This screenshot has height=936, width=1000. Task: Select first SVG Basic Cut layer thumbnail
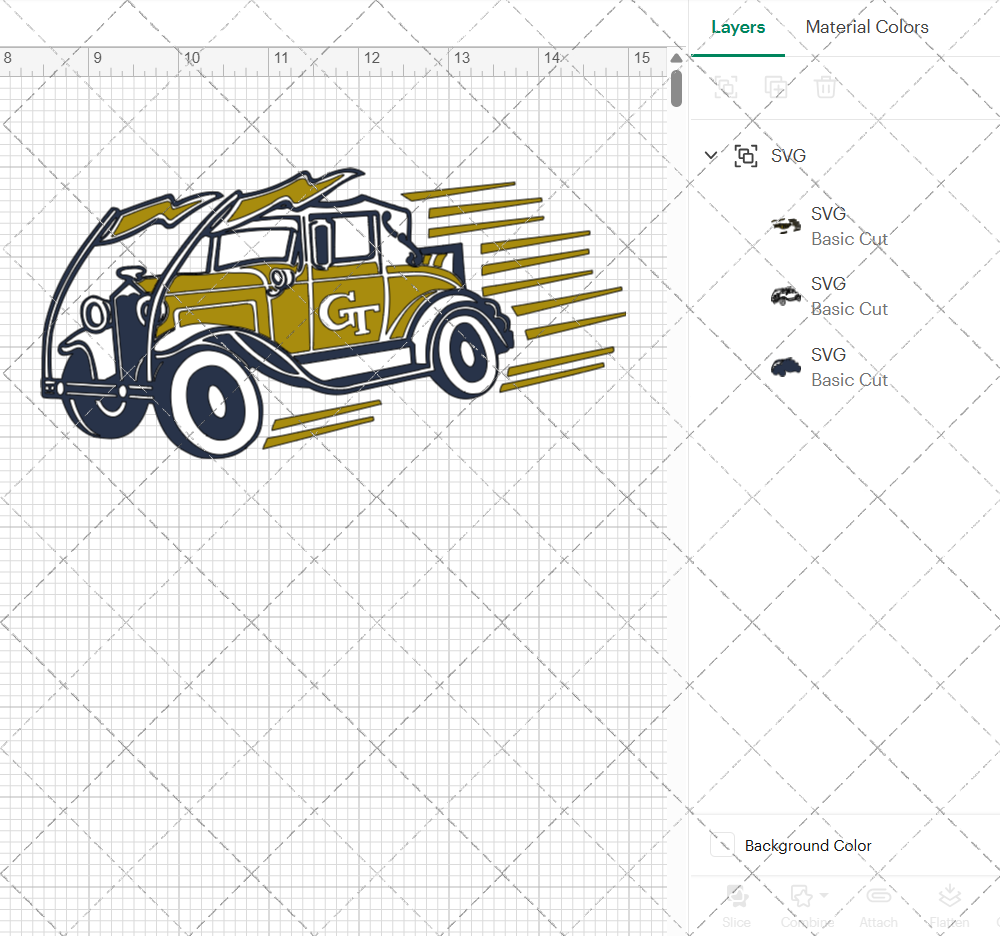tap(786, 225)
